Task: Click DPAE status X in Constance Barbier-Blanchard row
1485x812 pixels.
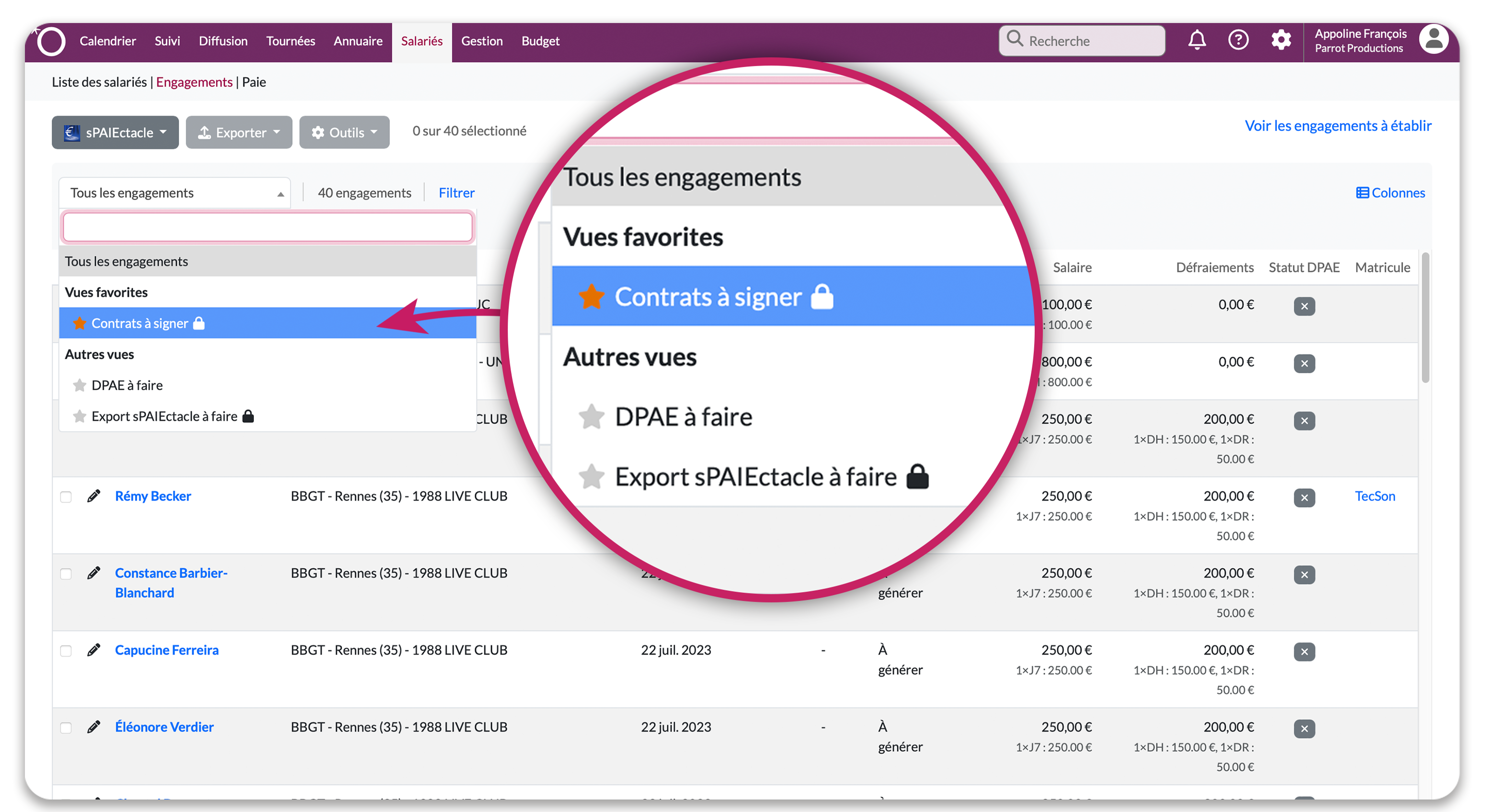Action: pyautogui.click(x=1304, y=575)
